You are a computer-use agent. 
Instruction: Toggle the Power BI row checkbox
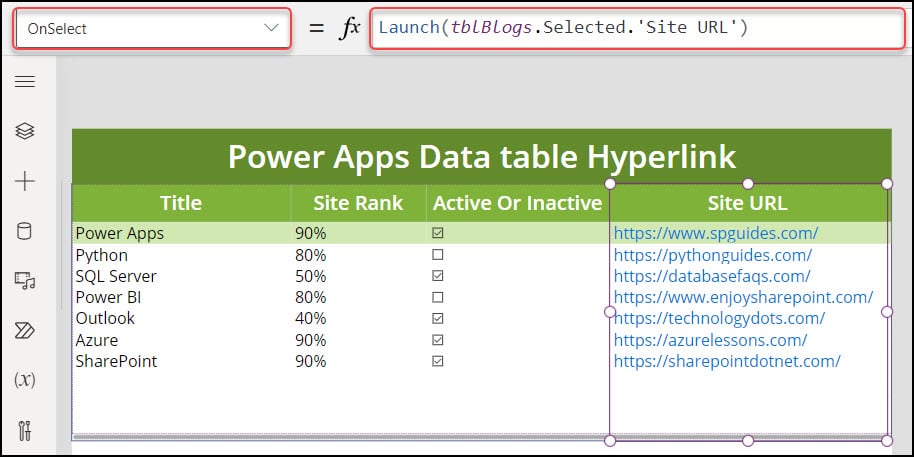[438, 297]
